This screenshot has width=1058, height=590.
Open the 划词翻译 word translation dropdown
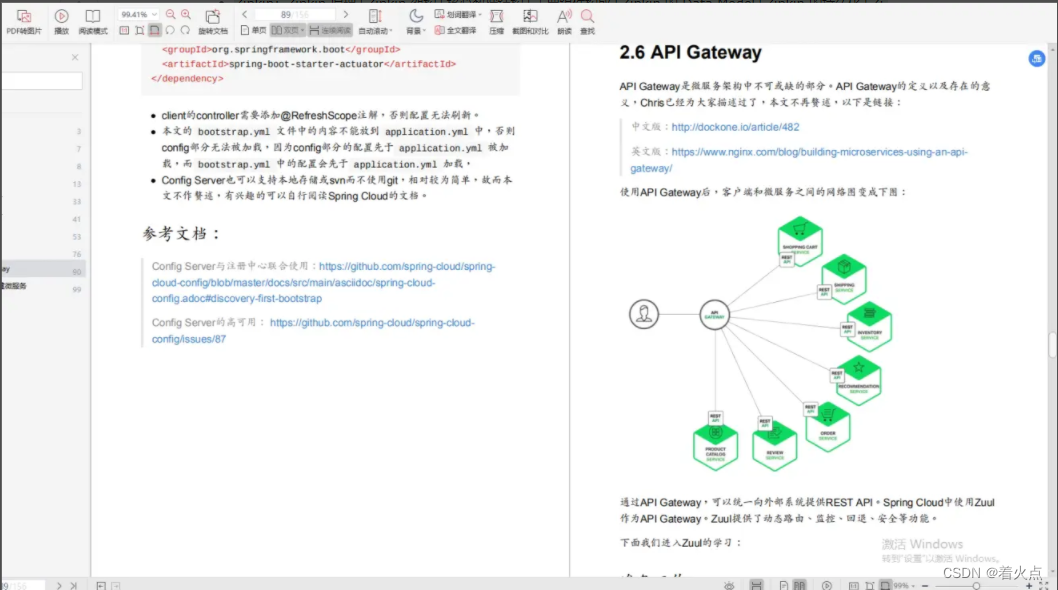point(458,14)
